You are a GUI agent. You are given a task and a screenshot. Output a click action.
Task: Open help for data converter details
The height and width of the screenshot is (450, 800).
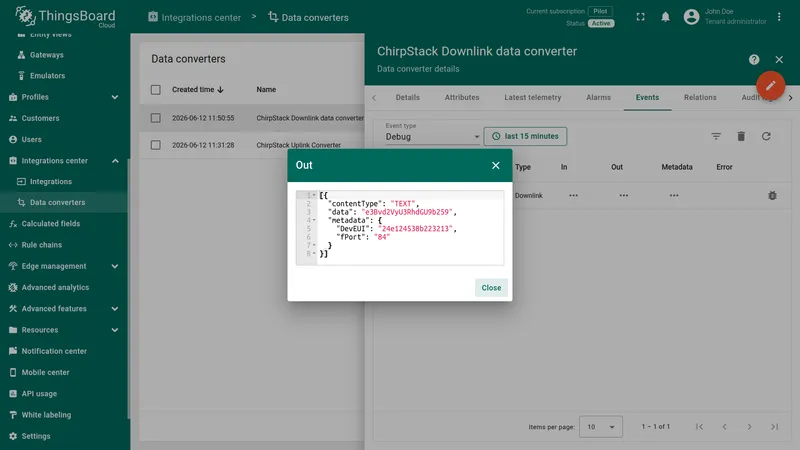click(754, 60)
